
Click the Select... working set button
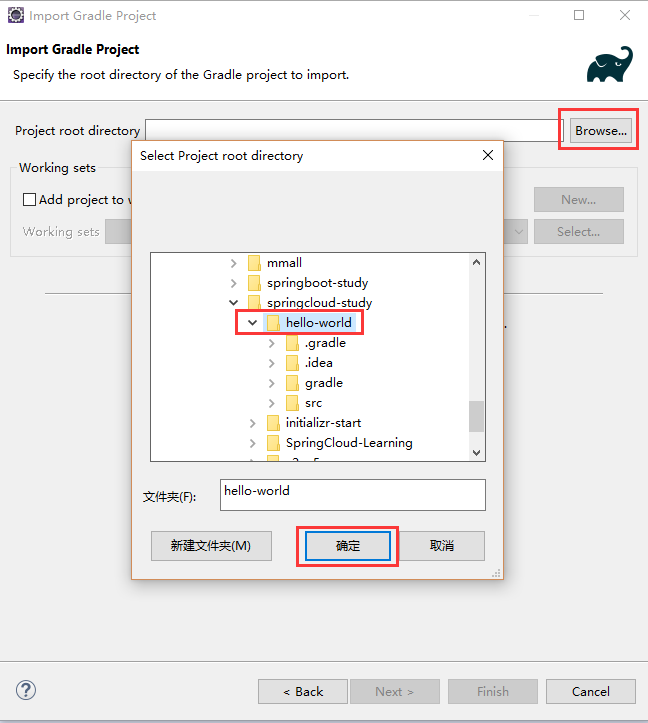point(579,231)
